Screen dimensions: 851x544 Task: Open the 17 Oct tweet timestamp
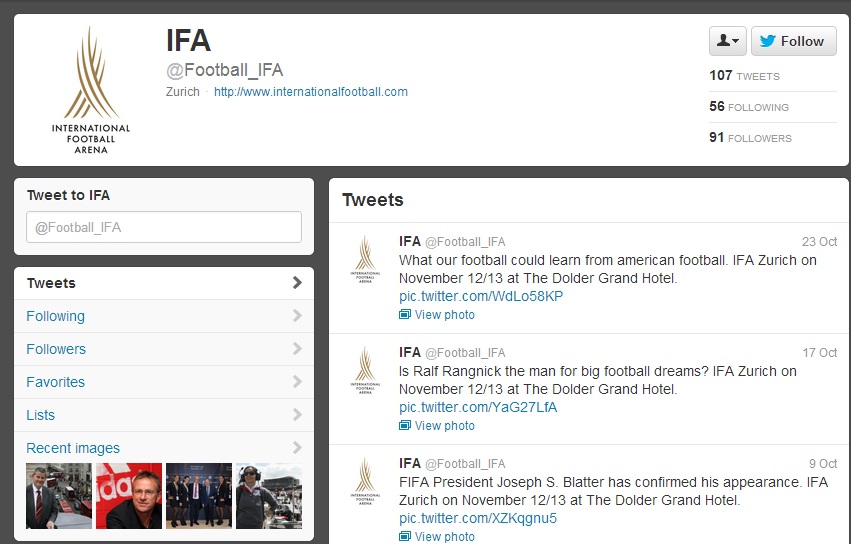click(x=820, y=353)
